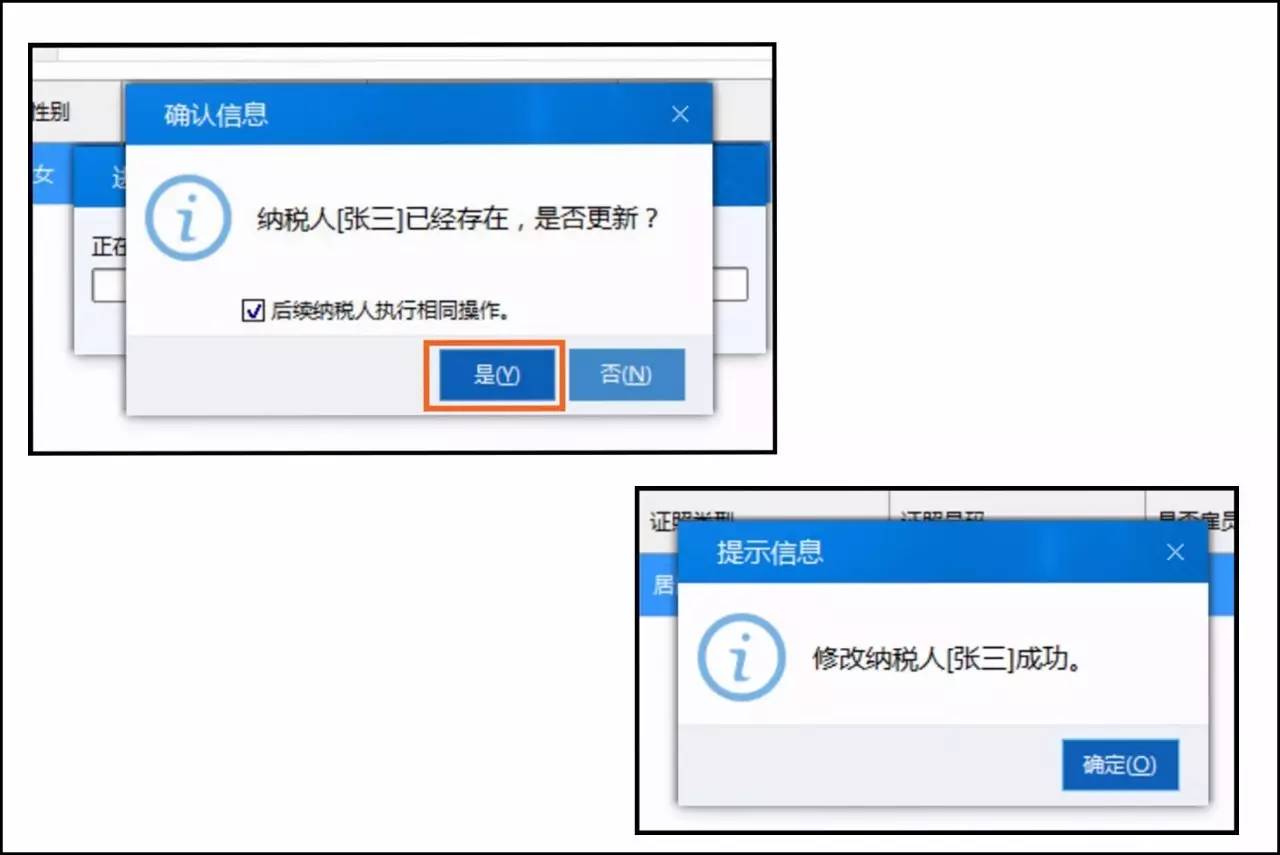Click the 修改纳税人[张三]成功 message text
Viewport: 1280px width, 855px height.
tap(947, 660)
